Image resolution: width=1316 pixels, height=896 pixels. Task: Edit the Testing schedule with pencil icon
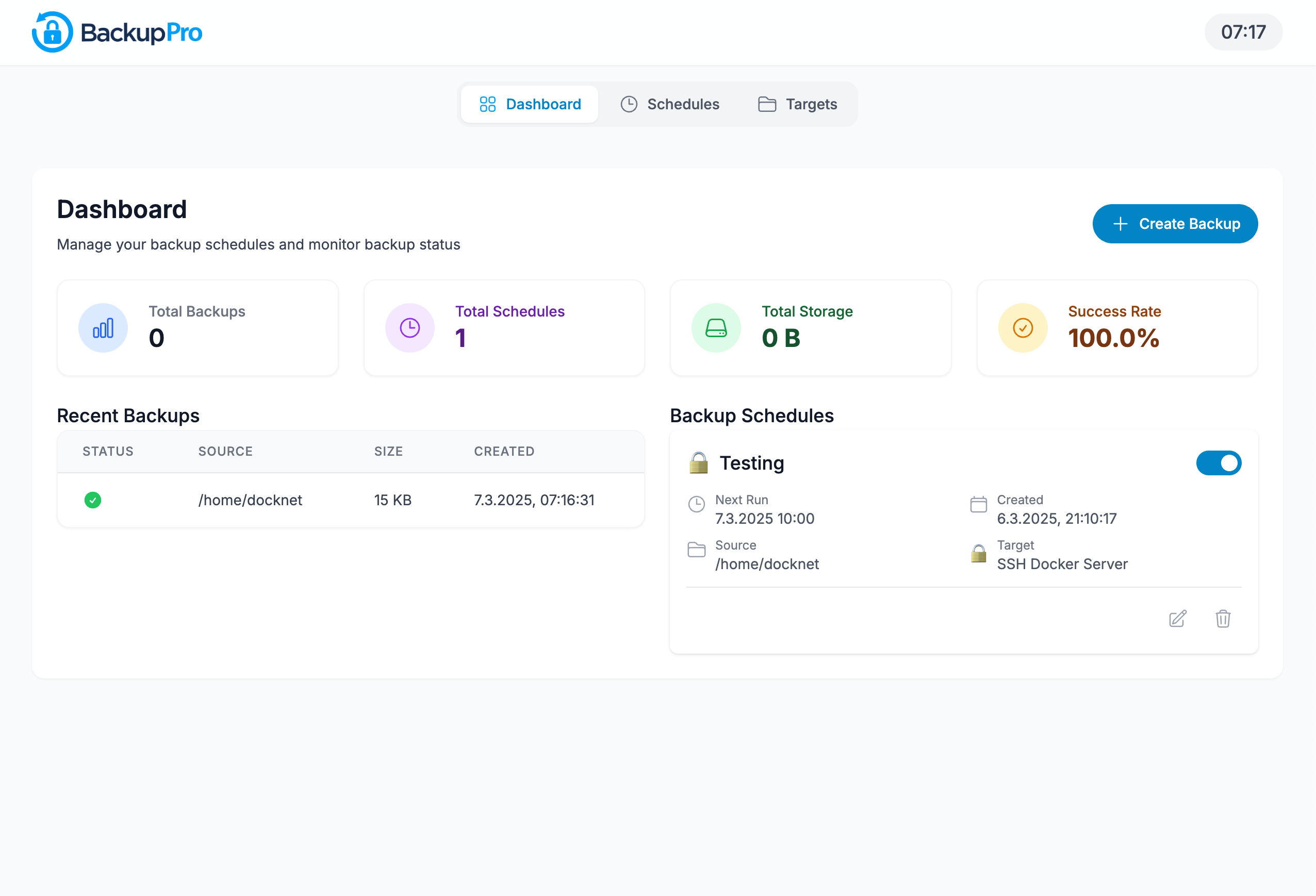pyautogui.click(x=1177, y=619)
